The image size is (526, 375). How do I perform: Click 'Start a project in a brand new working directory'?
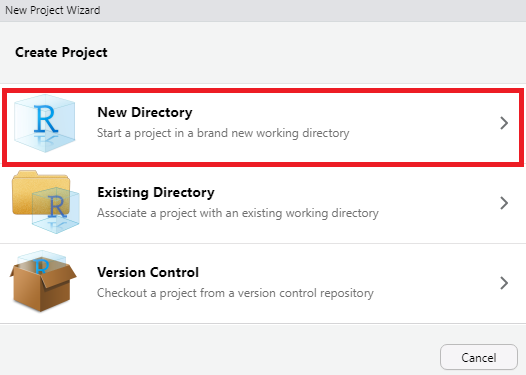(223, 133)
